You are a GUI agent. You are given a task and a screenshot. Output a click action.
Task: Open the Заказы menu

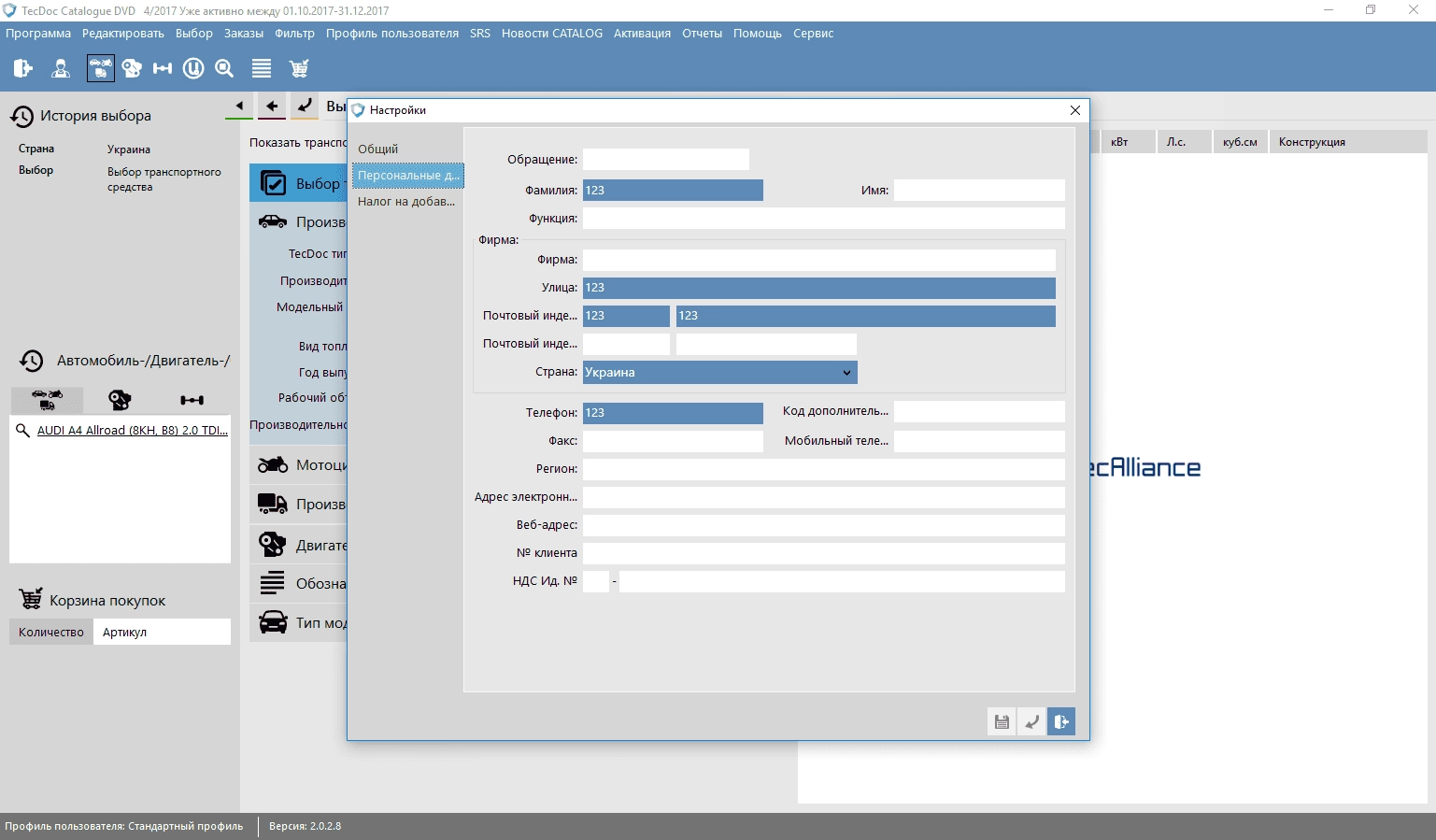click(x=244, y=34)
